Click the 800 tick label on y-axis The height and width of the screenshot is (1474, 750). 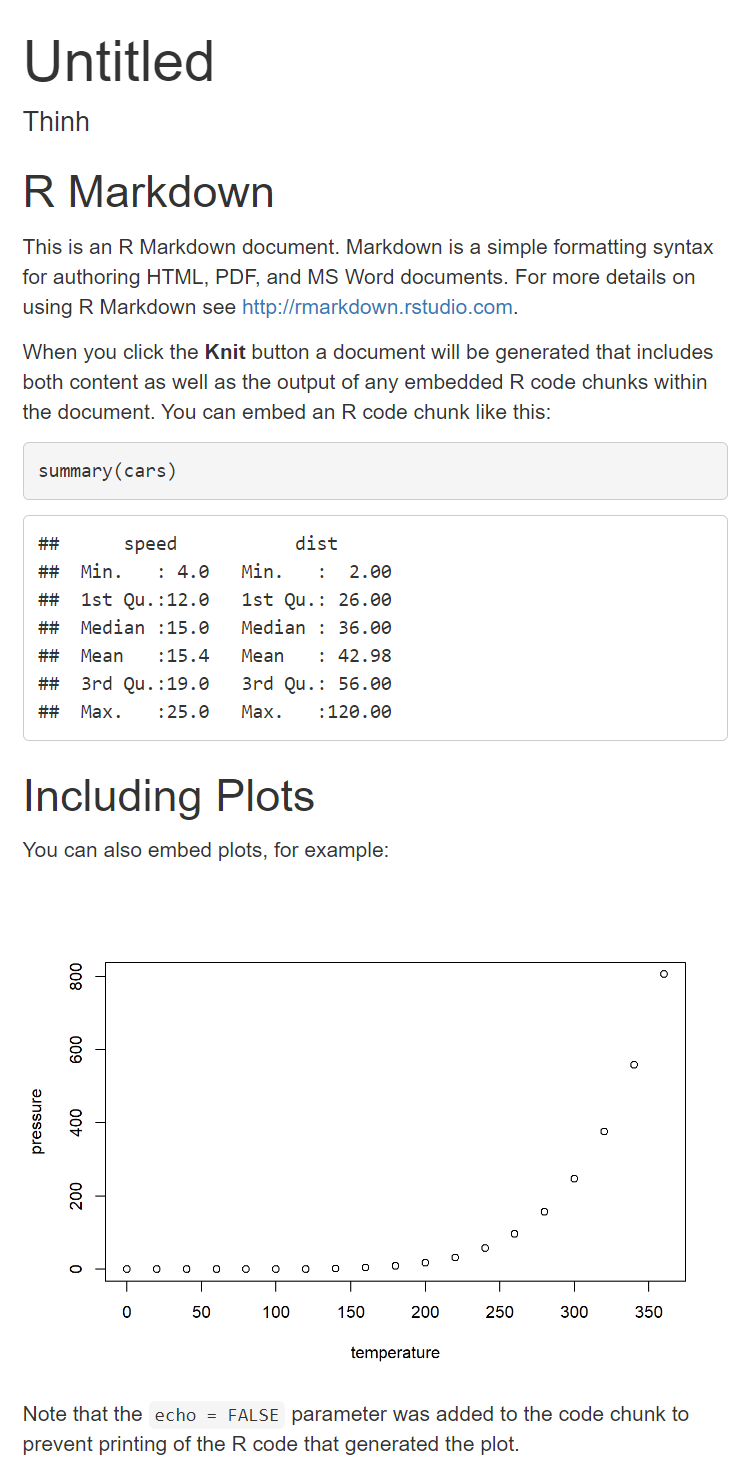75,976
